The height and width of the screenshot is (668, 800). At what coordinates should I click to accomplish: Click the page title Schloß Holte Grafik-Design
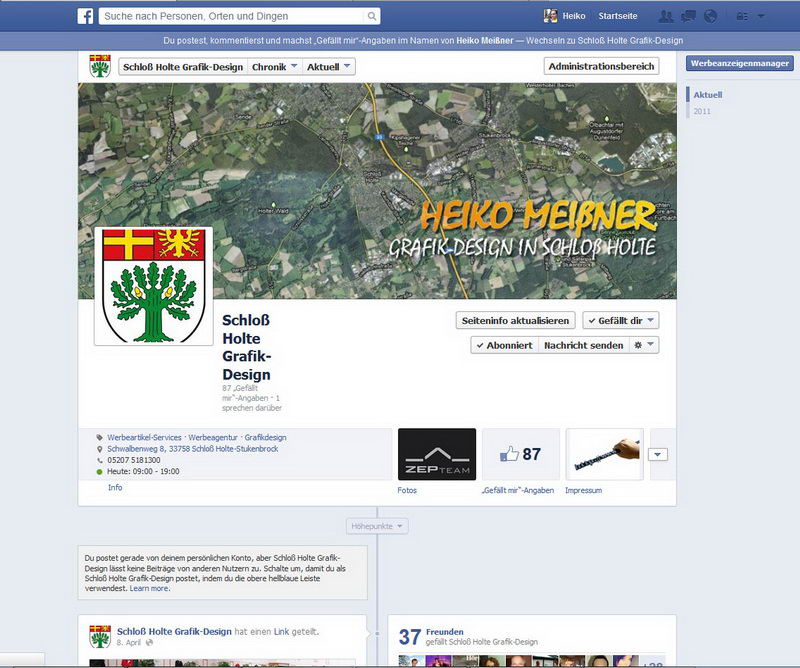(x=246, y=347)
